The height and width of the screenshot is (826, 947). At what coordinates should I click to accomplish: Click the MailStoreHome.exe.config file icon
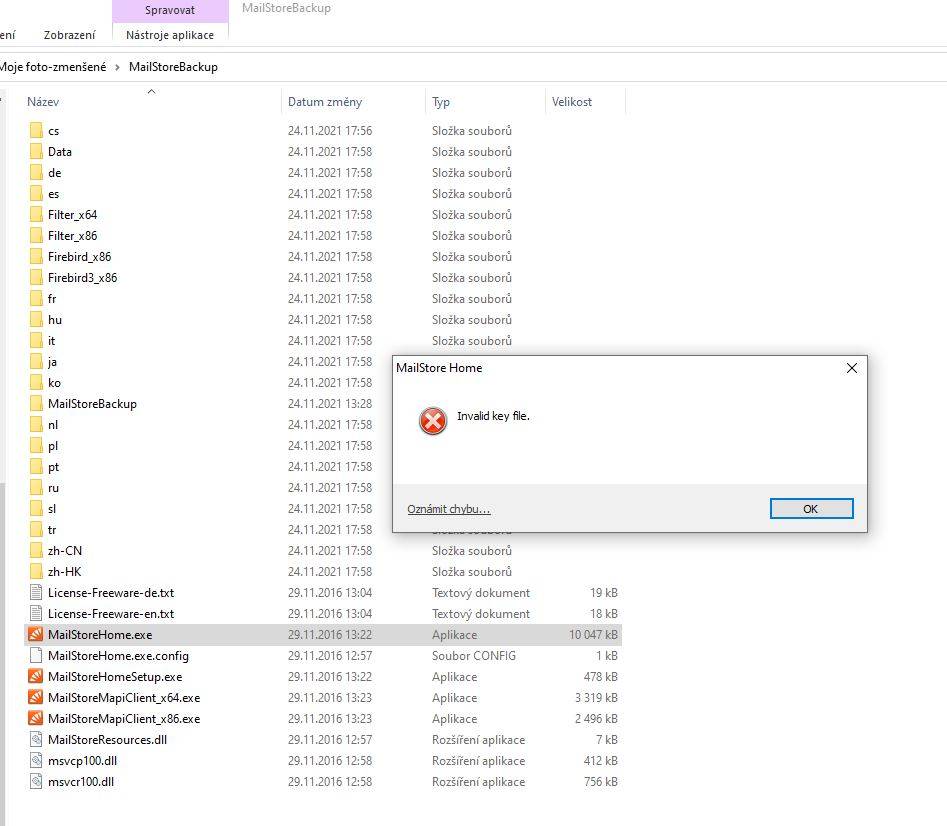tap(36, 656)
